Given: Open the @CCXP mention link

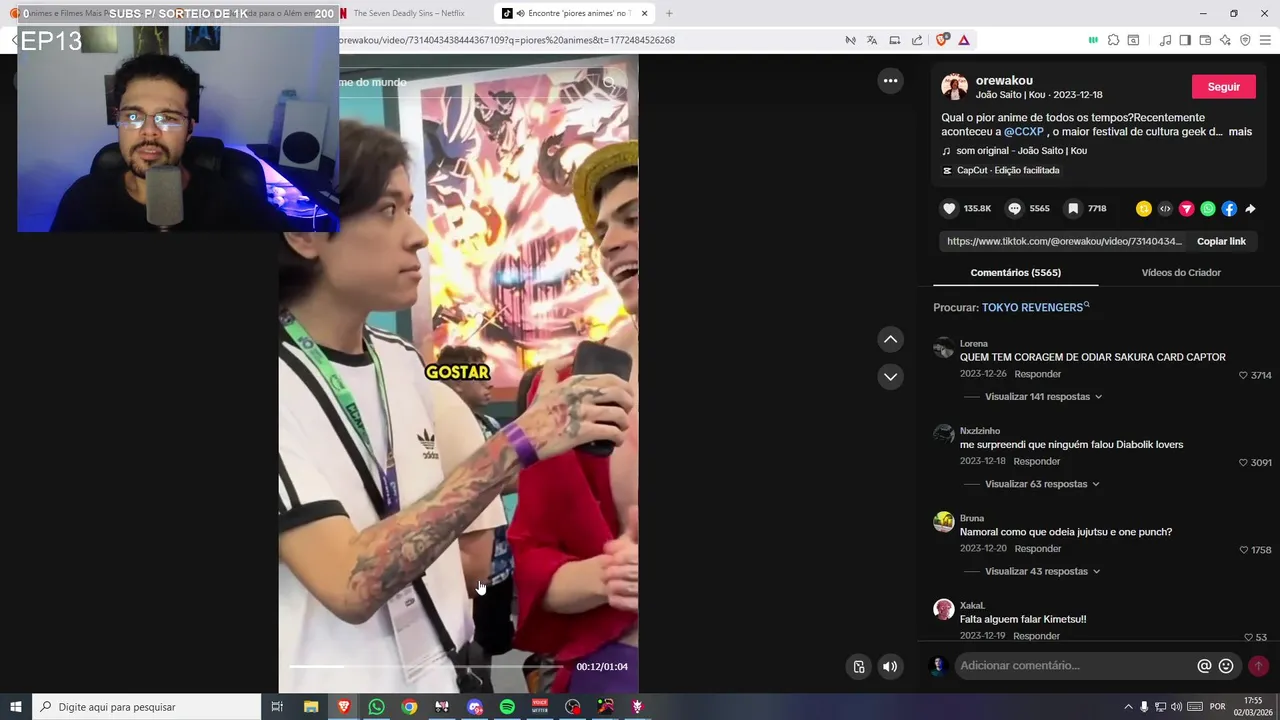Looking at the screenshot, I should [1024, 132].
